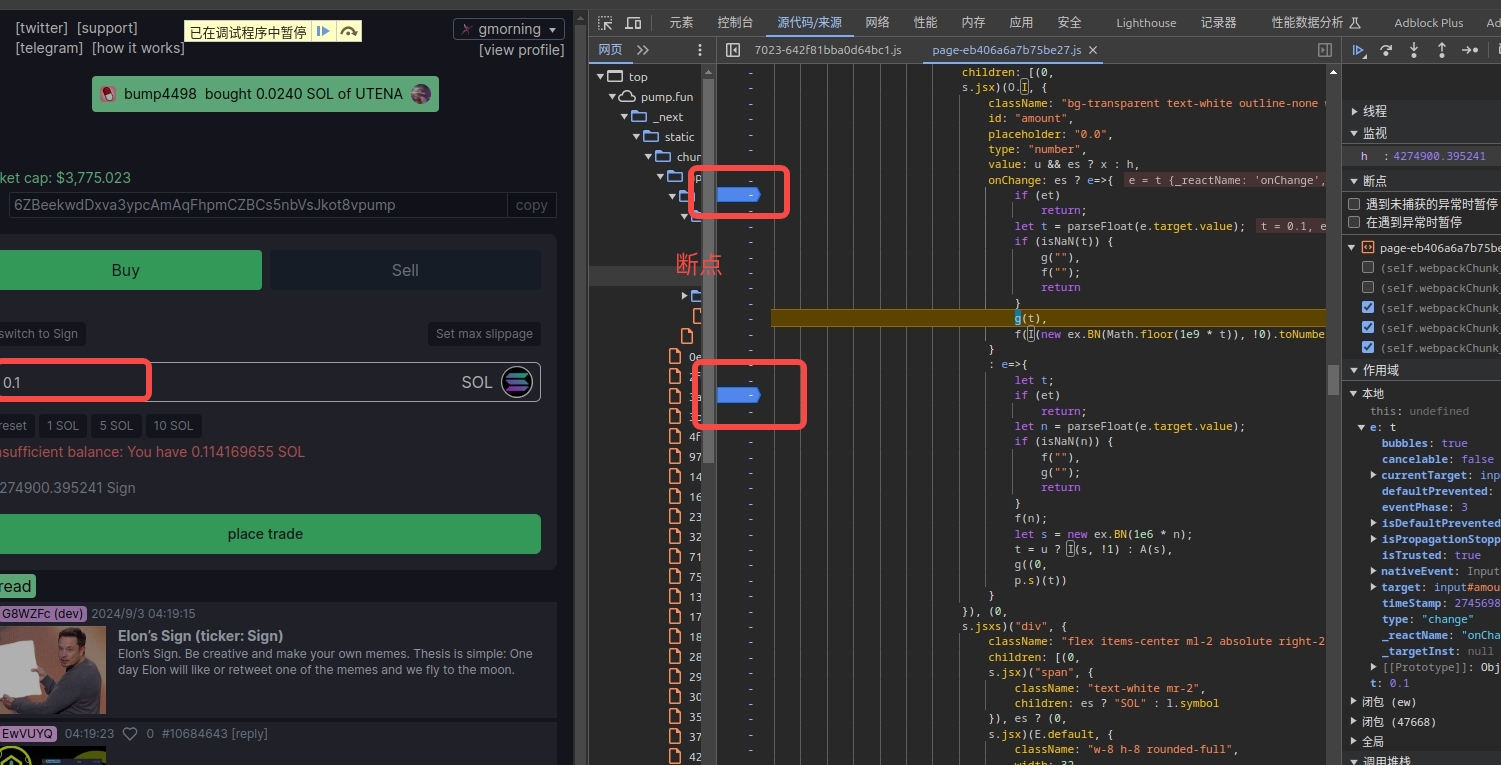The width and height of the screenshot is (1501, 765).
Task: Open the Adblock Plus panel tab
Action: click(x=1428, y=23)
